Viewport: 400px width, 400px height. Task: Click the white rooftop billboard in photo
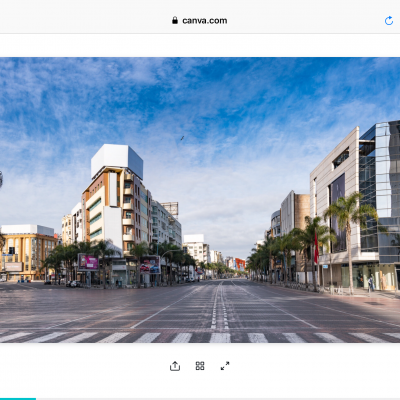point(117,160)
